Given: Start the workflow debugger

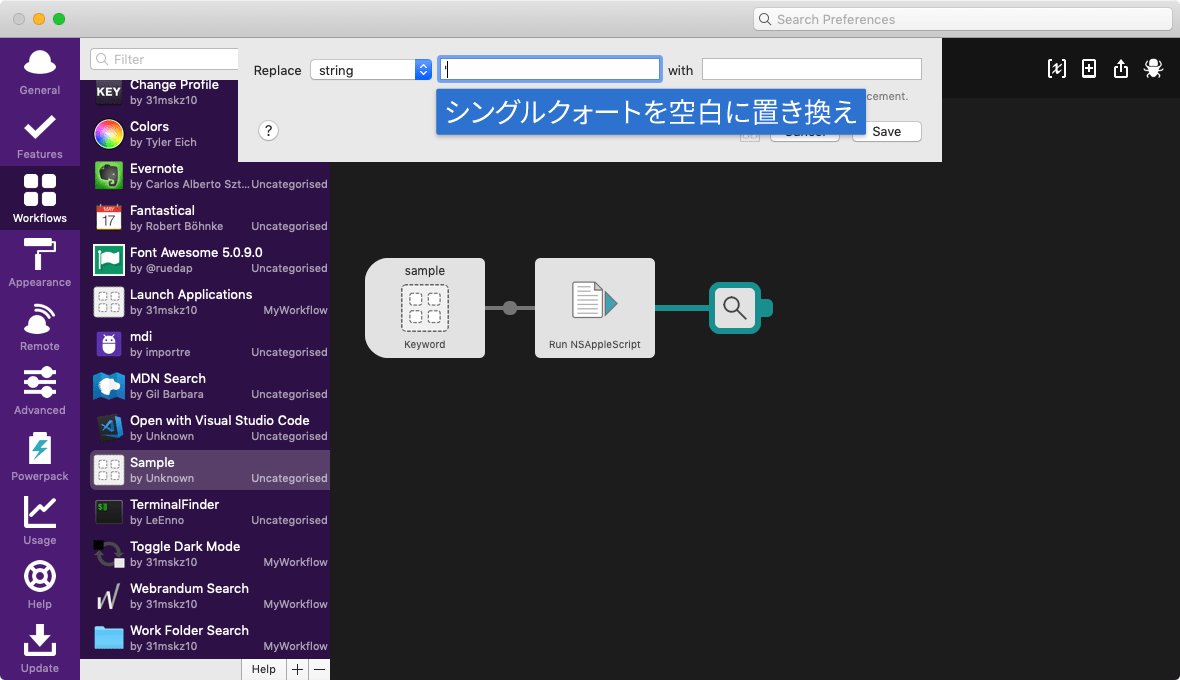Looking at the screenshot, I should (1153, 68).
